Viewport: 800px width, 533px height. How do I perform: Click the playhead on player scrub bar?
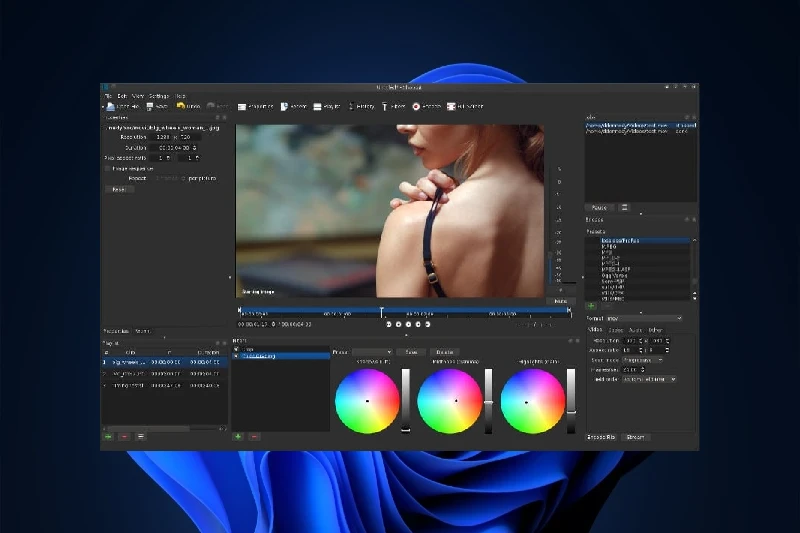click(381, 312)
